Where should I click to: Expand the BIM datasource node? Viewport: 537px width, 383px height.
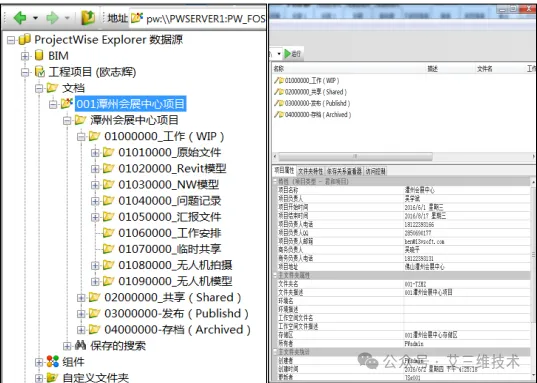25,56
